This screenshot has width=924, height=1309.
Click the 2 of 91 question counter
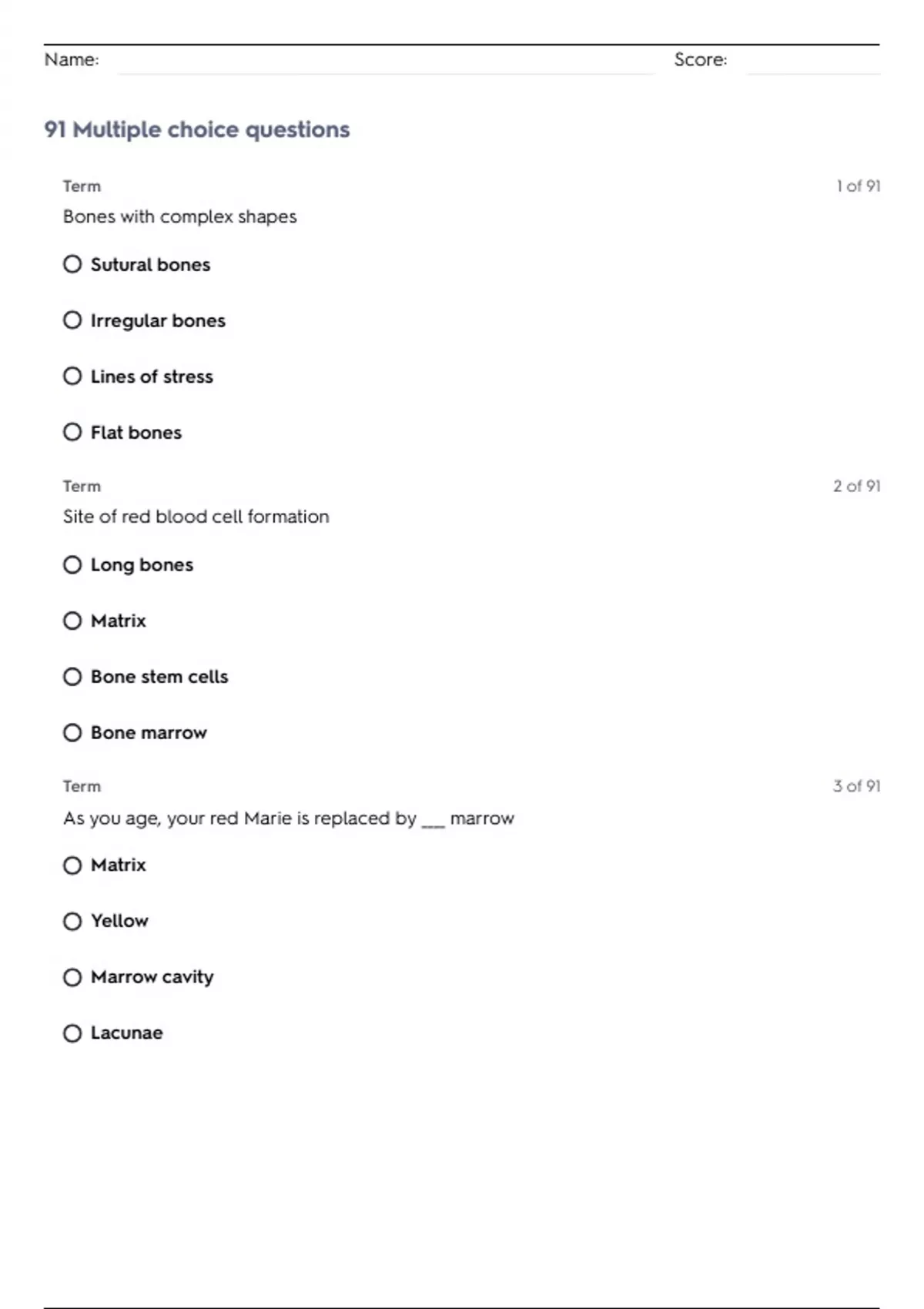click(x=857, y=486)
